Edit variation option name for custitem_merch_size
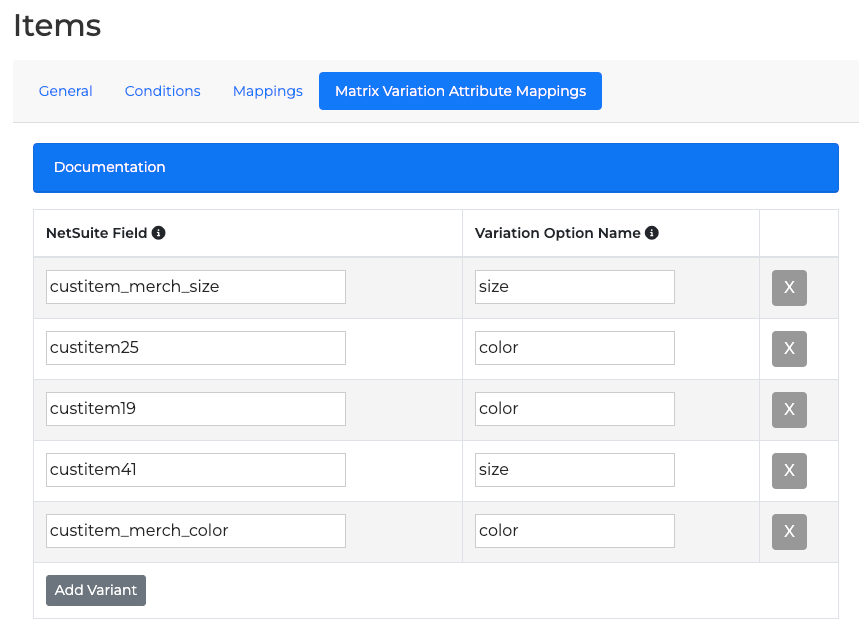 (x=574, y=287)
